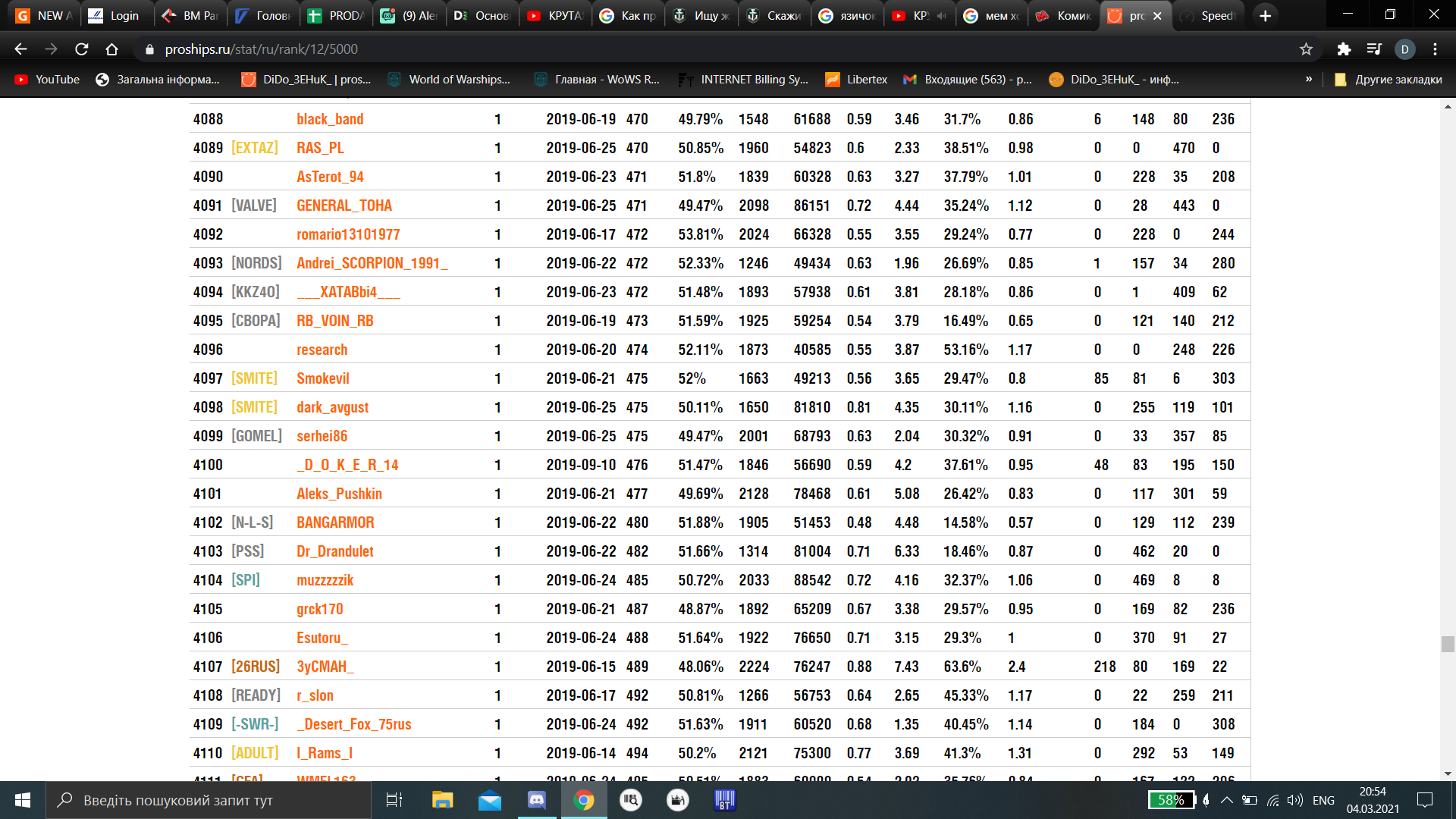Open player link GENERAL_TOHA
The height and width of the screenshot is (819, 1456).
344,206
